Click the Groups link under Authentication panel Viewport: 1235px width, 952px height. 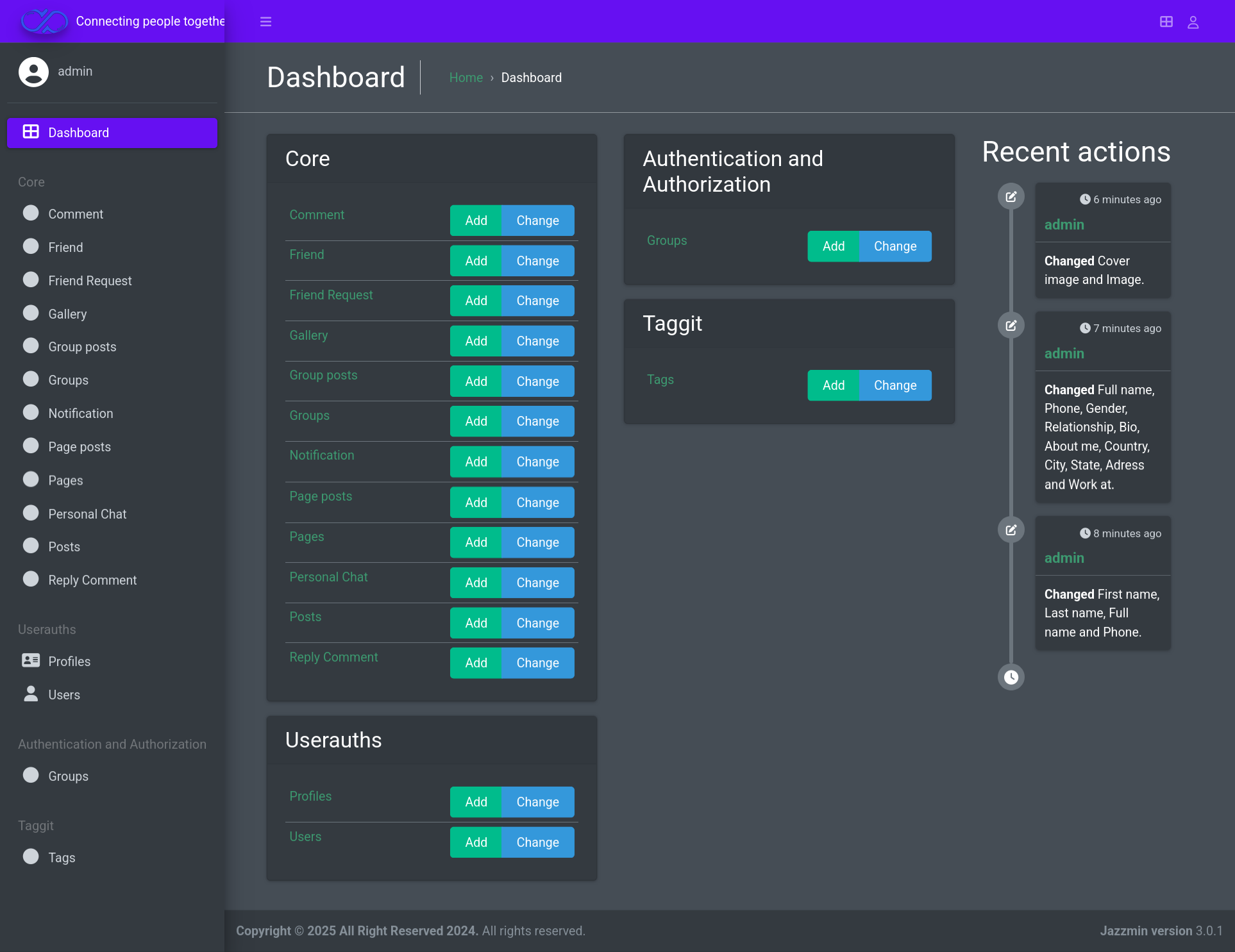coord(666,240)
